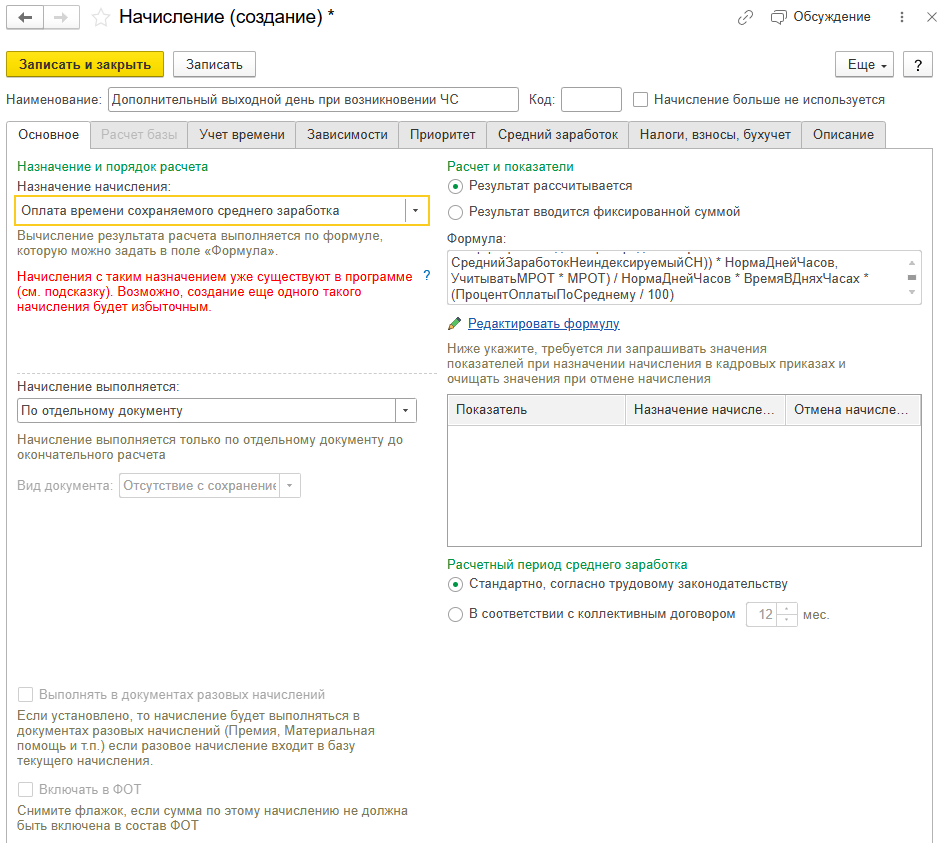
Task: Click the Назначение начисле... column header
Action: point(705,410)
